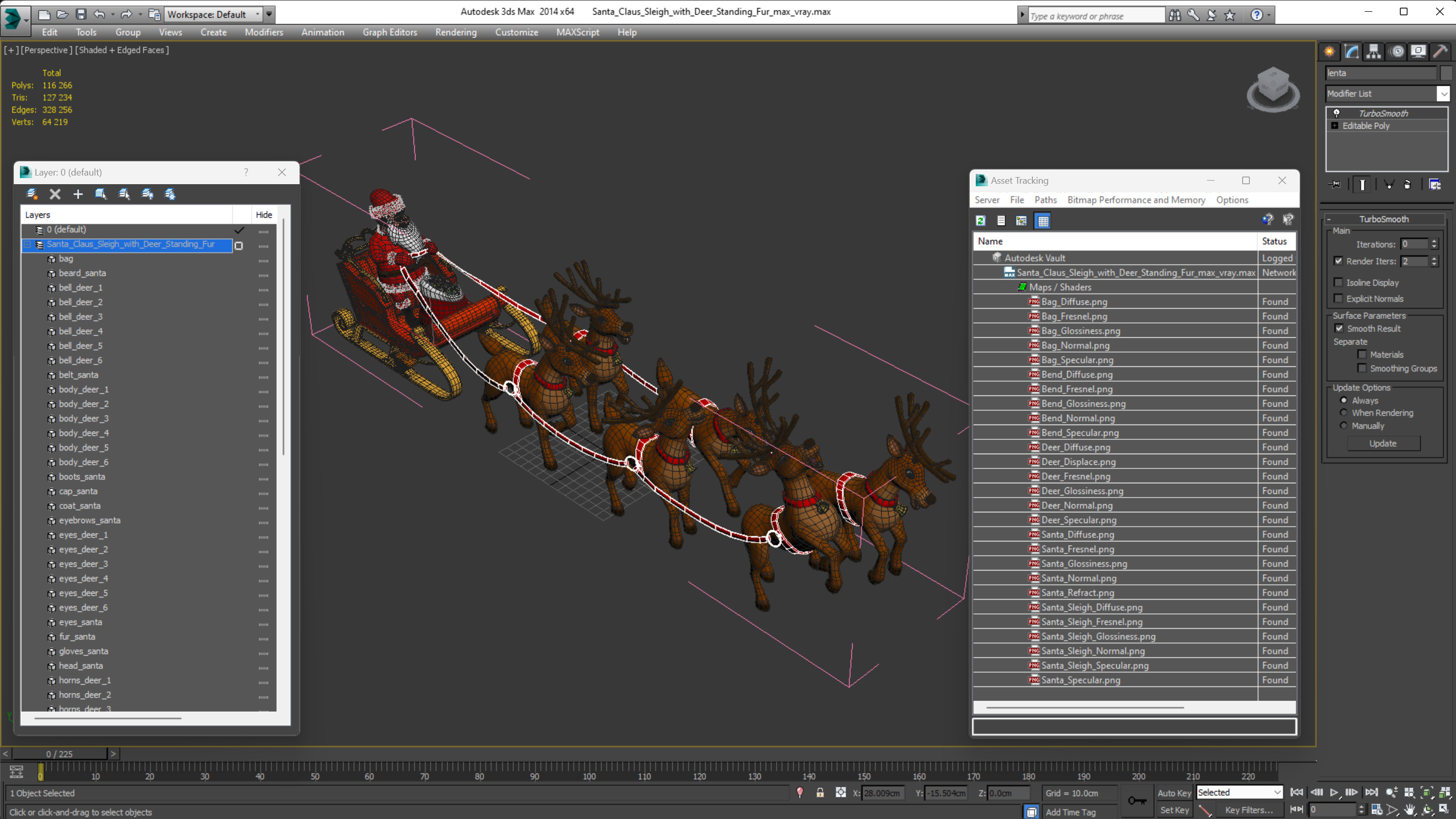Click the viewport ViewCube

point(1273,89)
